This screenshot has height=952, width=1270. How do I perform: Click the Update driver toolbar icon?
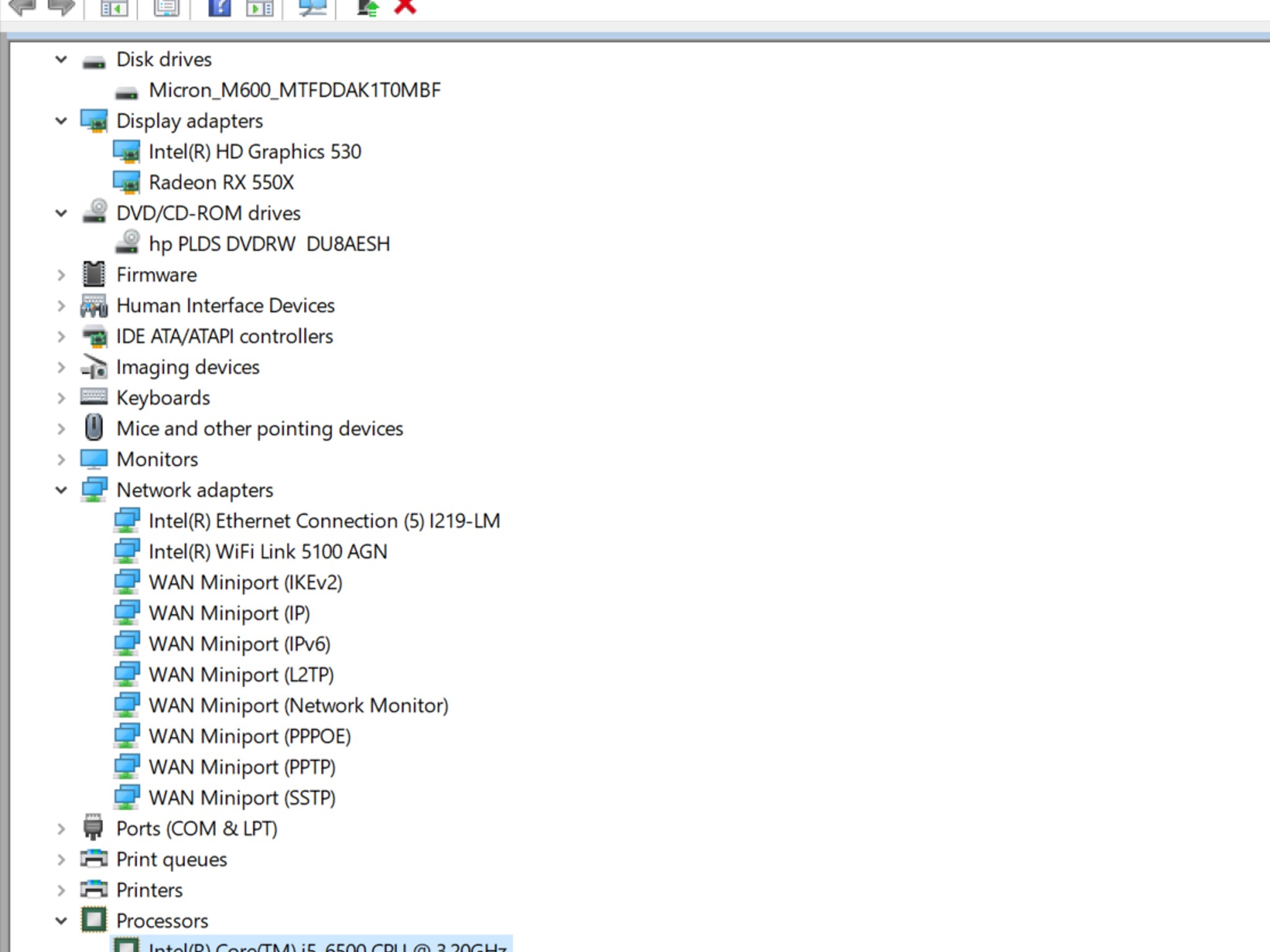(368, 7)
